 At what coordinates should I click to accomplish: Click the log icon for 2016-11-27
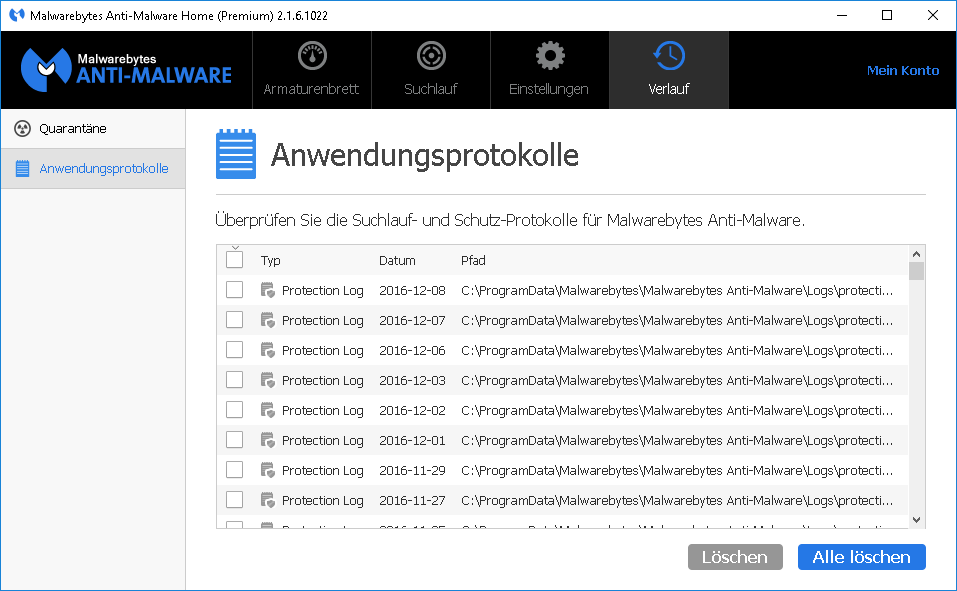tap(268, 499)
